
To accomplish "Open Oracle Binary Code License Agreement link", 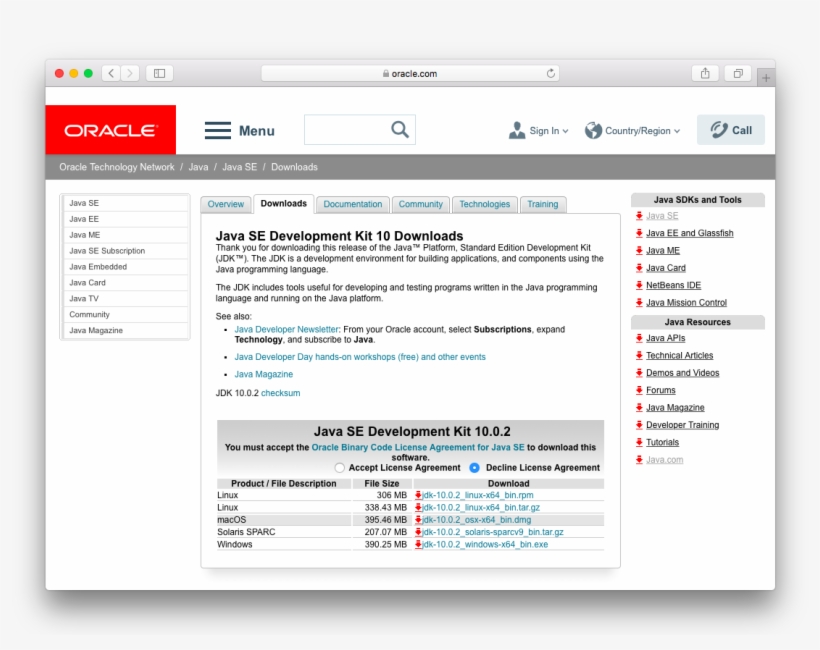I will pyautogui.click(x=418, y=447).
